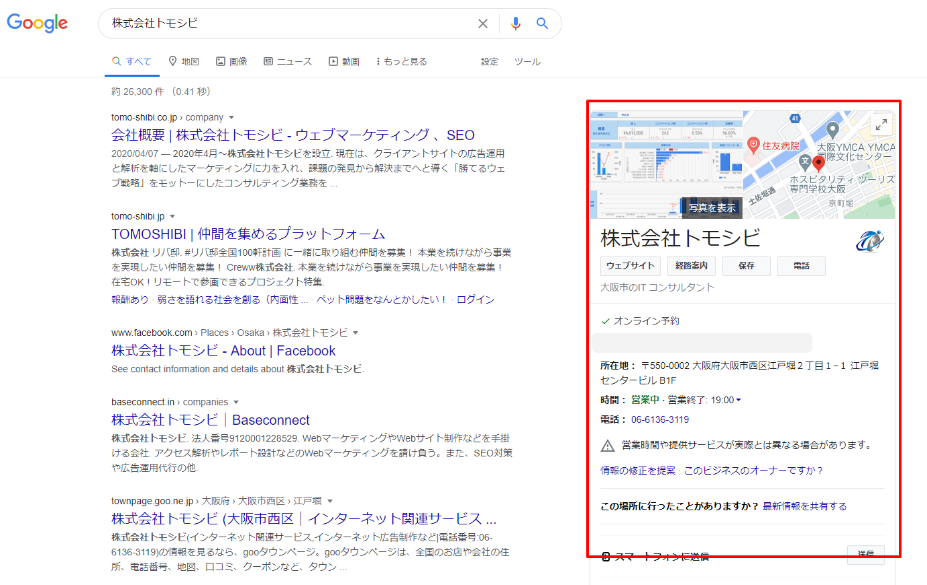The image size is (927, 585).
Task: Switch to the 画像 tab
Action: point(231,61)
